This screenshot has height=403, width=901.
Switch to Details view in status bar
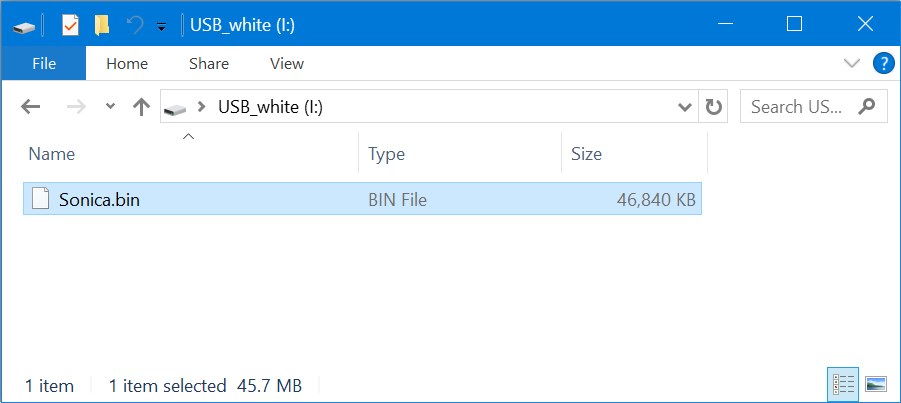(x=844, y=383)
